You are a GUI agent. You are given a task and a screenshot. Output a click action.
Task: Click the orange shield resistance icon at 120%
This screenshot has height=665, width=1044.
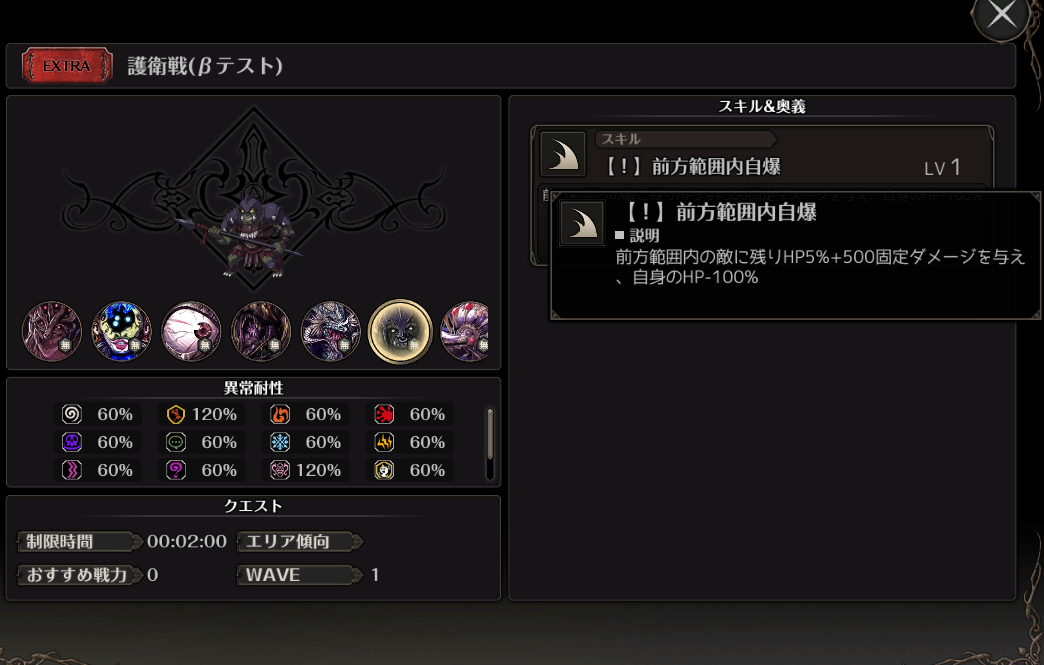(176, 414)
